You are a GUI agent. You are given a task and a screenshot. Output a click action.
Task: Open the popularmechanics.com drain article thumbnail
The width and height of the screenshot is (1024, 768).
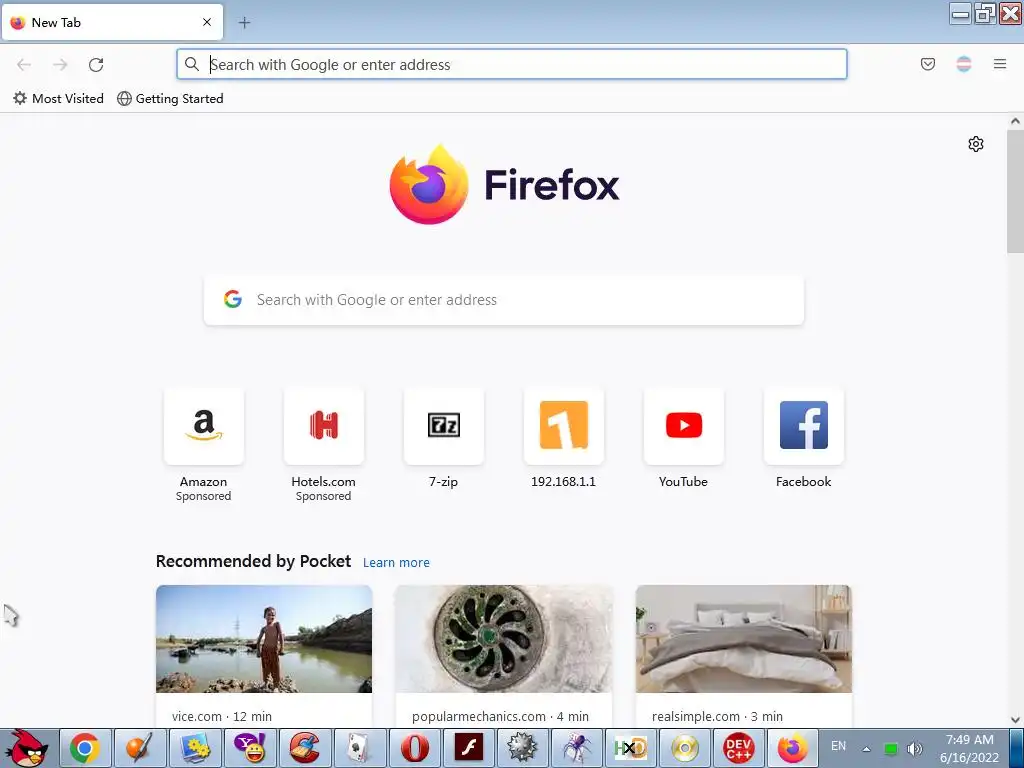click(504, 639)
